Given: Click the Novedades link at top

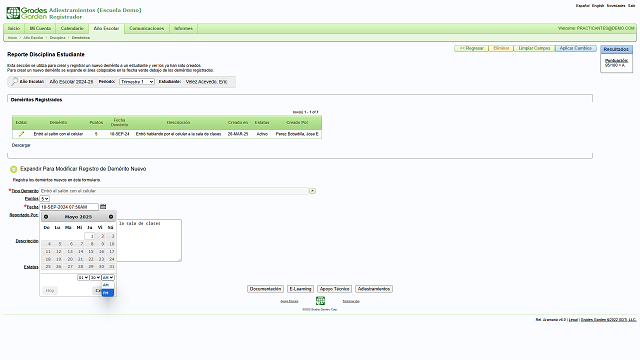Looking at the screenshot, I should [x=616, y=6].
